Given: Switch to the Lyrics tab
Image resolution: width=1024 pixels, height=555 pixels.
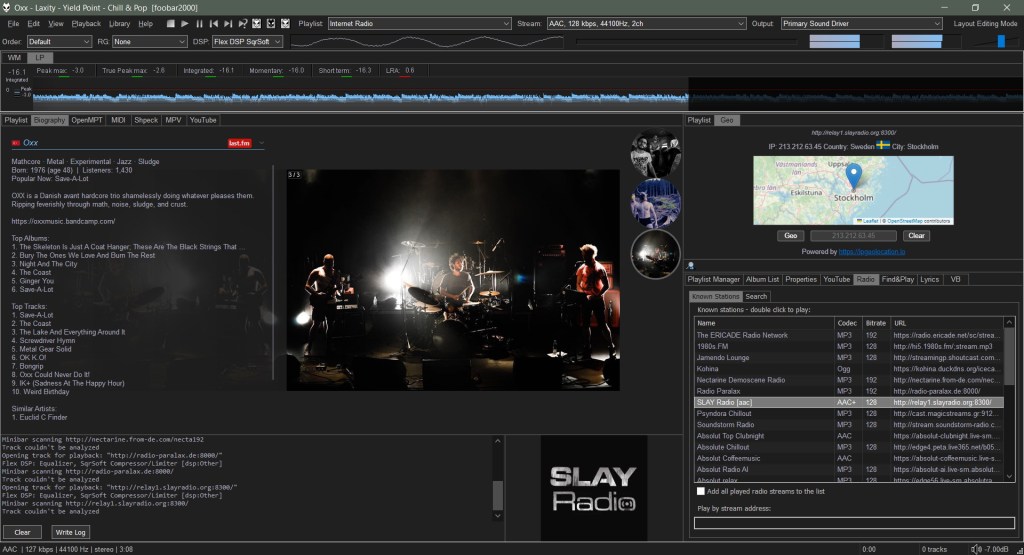Looking at the screenshot, I should 929,280.
